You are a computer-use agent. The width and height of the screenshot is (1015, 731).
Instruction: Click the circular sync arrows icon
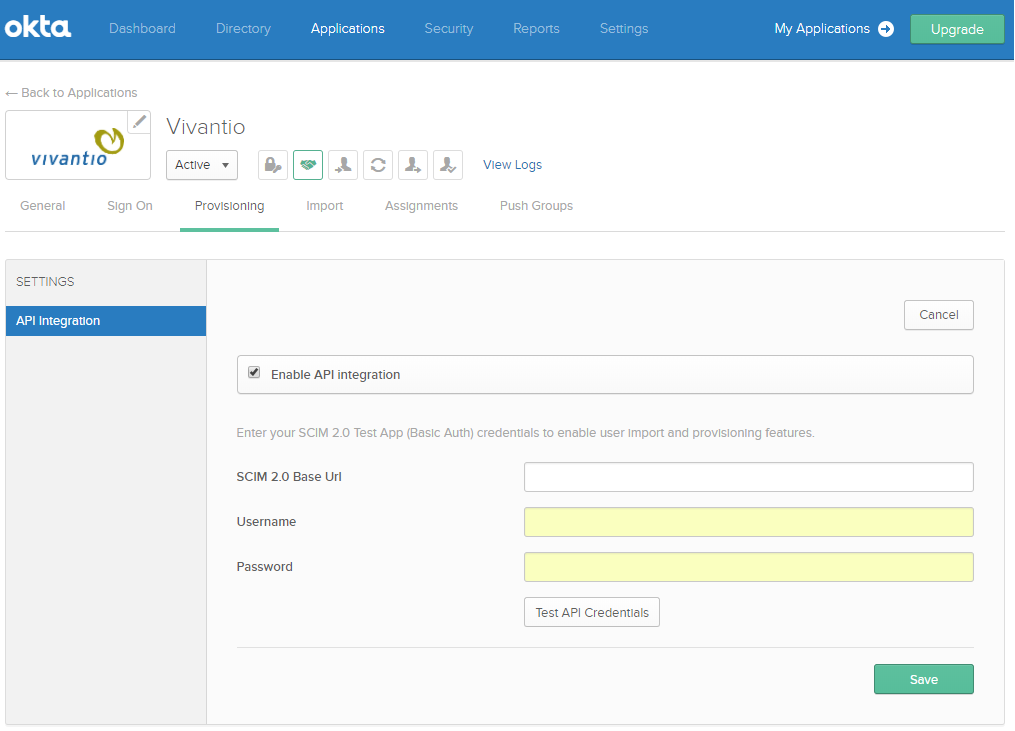pyautogui.click(x=378, y=165)
